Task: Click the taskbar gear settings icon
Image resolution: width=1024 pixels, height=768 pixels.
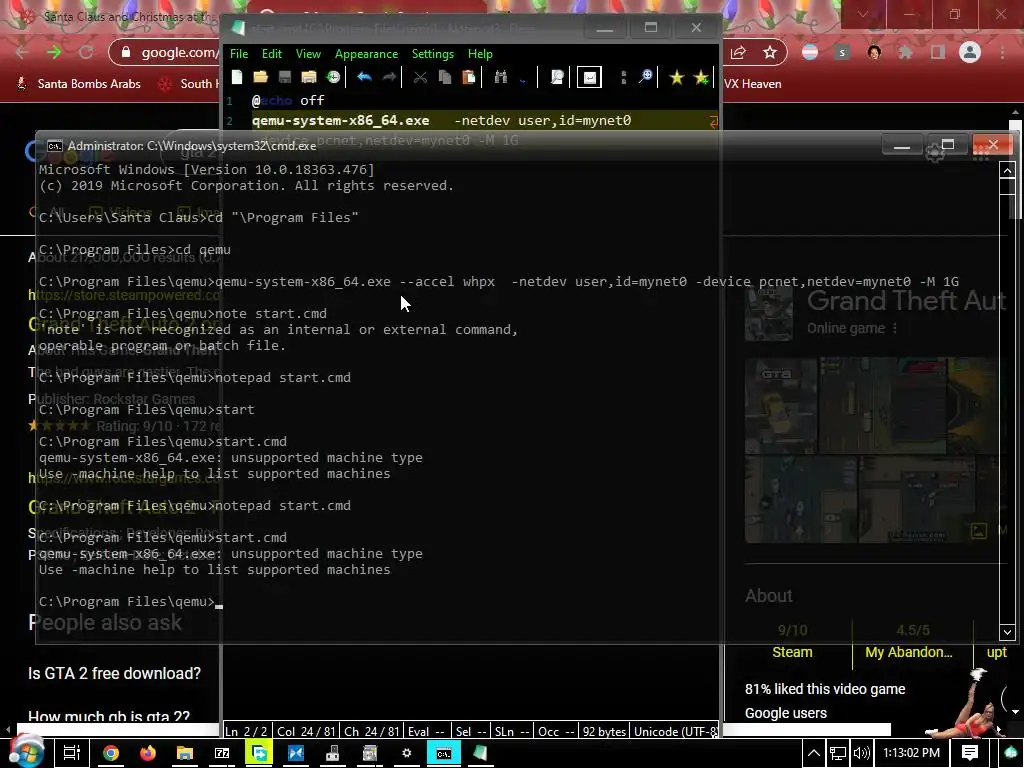Action: click(x=407, y=753)
